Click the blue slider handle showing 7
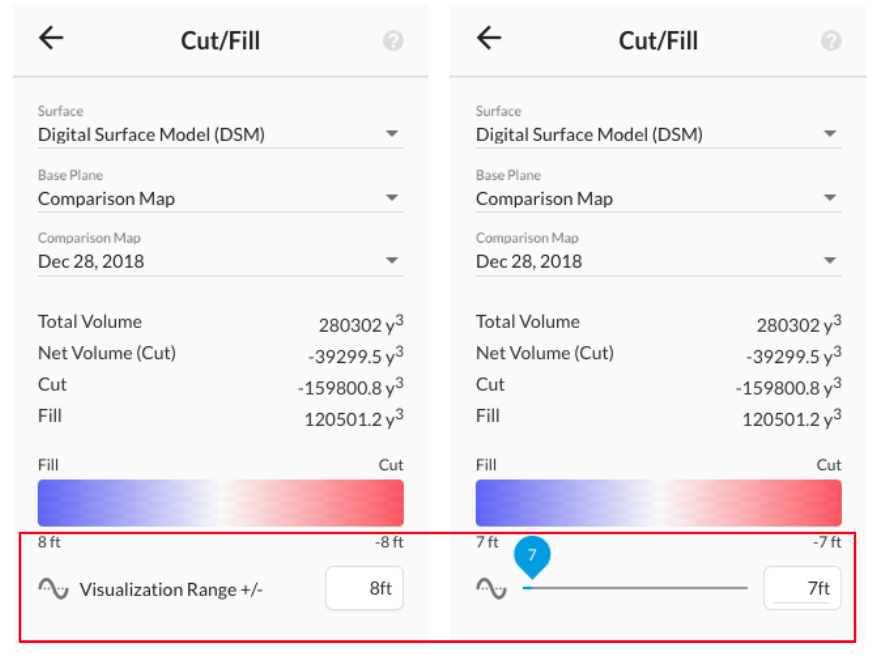 (x=532, y=557)
